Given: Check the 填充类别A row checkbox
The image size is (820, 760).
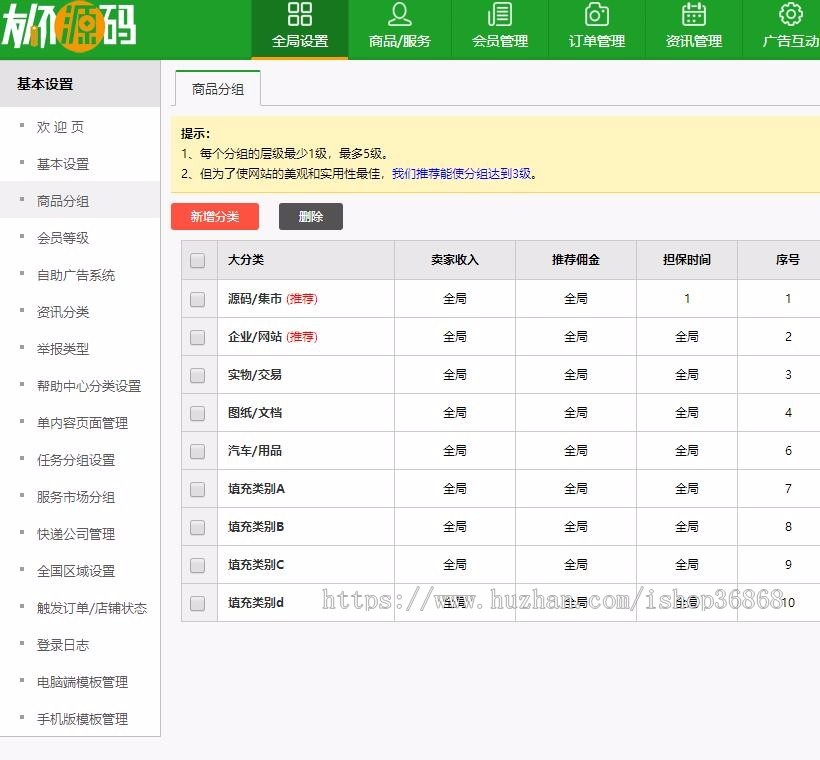Looking at the screenshot, I should (x=197, y=488).
